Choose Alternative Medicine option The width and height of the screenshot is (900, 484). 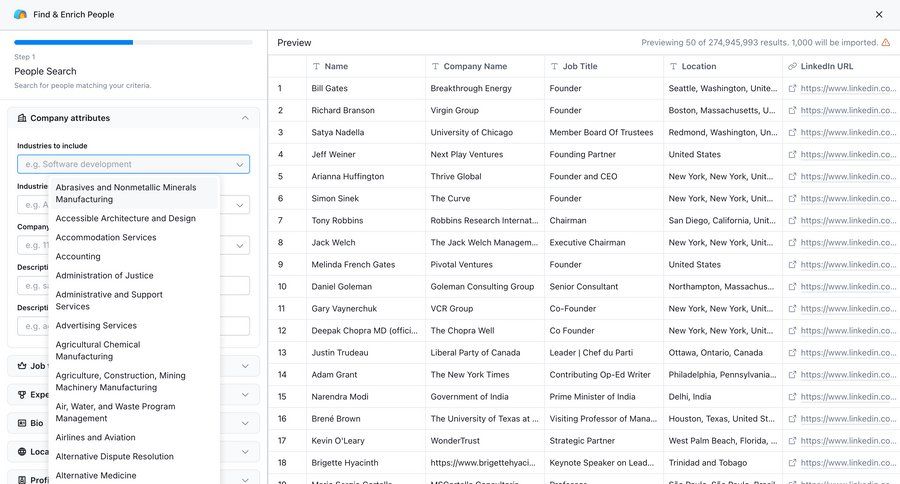point(134,475)
